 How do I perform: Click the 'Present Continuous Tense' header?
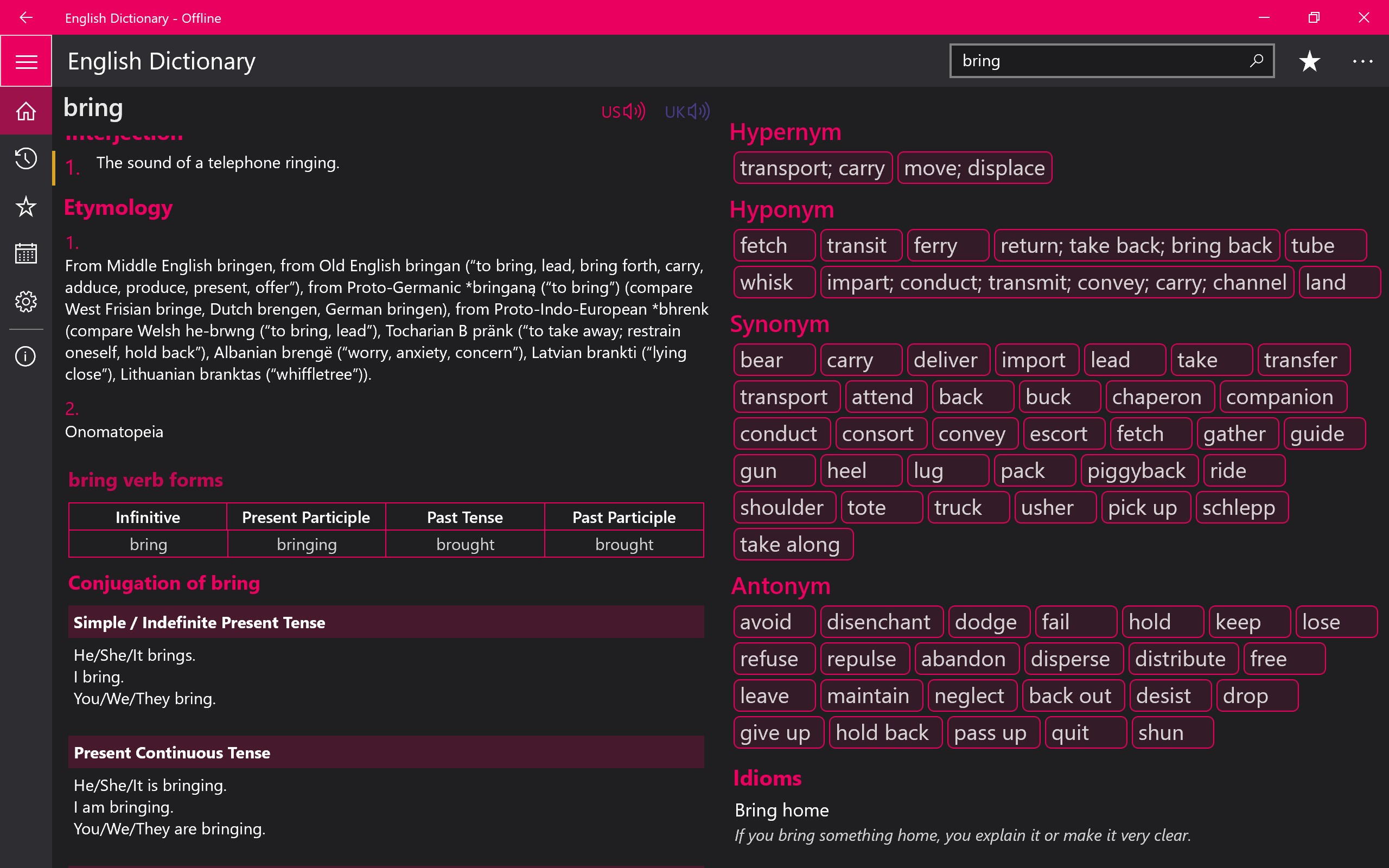click(386, 752)
